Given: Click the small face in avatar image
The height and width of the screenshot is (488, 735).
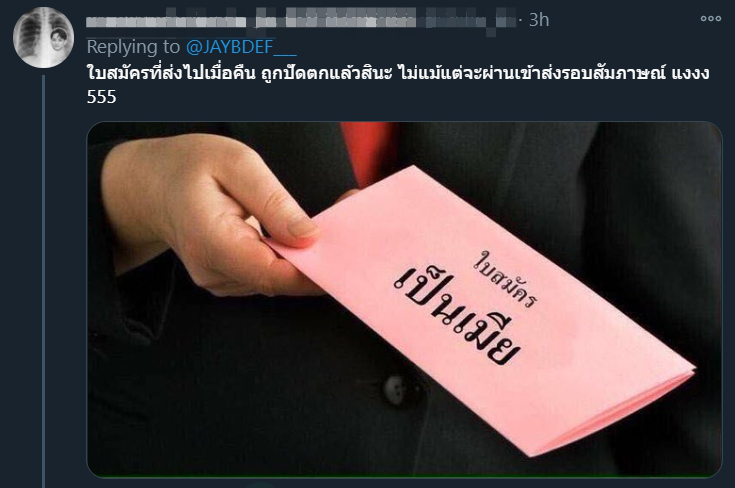Looking at the screenshot, I should point(58,40).
